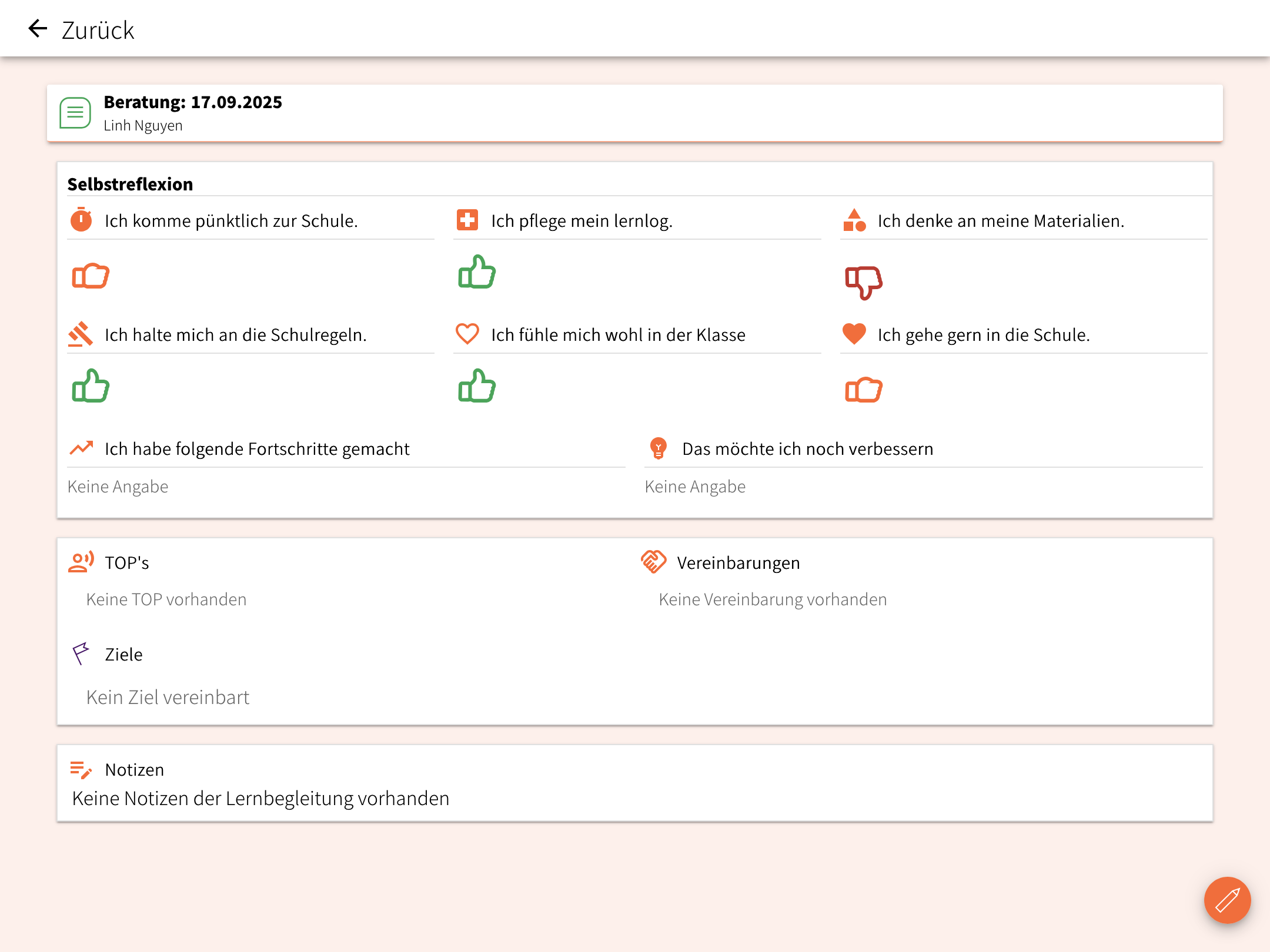Click the back arrow icon

coord(38,29)
